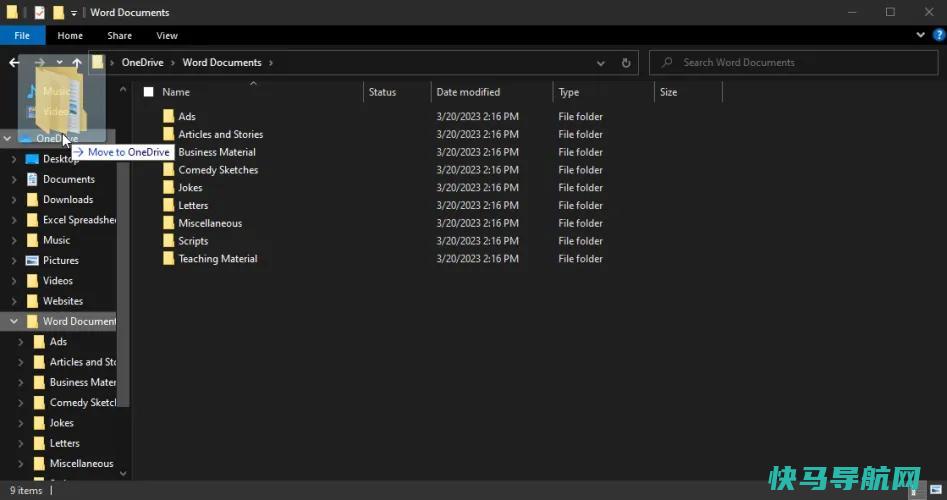Expand the Documents tree node
The height and width of the screenshot is (500, 947).
point(14,179)
